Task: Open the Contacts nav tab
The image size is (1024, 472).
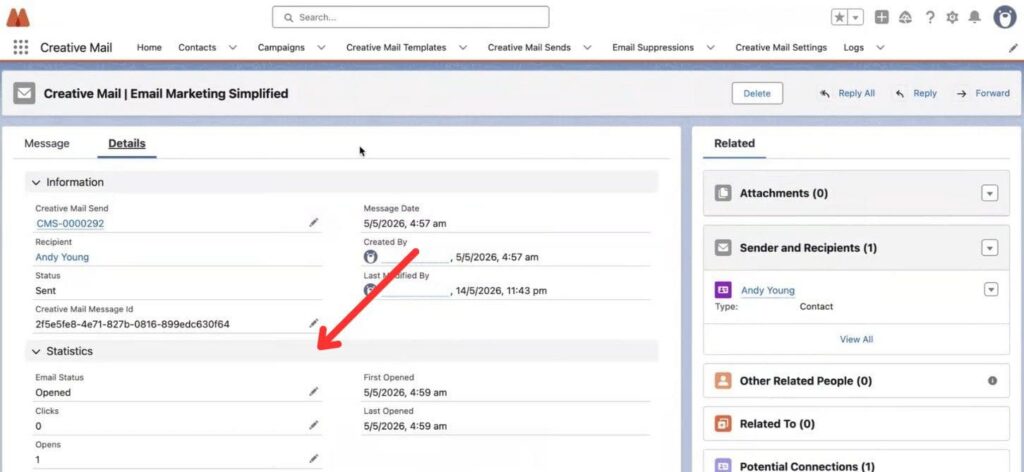Action: click(x=197, y=48)
